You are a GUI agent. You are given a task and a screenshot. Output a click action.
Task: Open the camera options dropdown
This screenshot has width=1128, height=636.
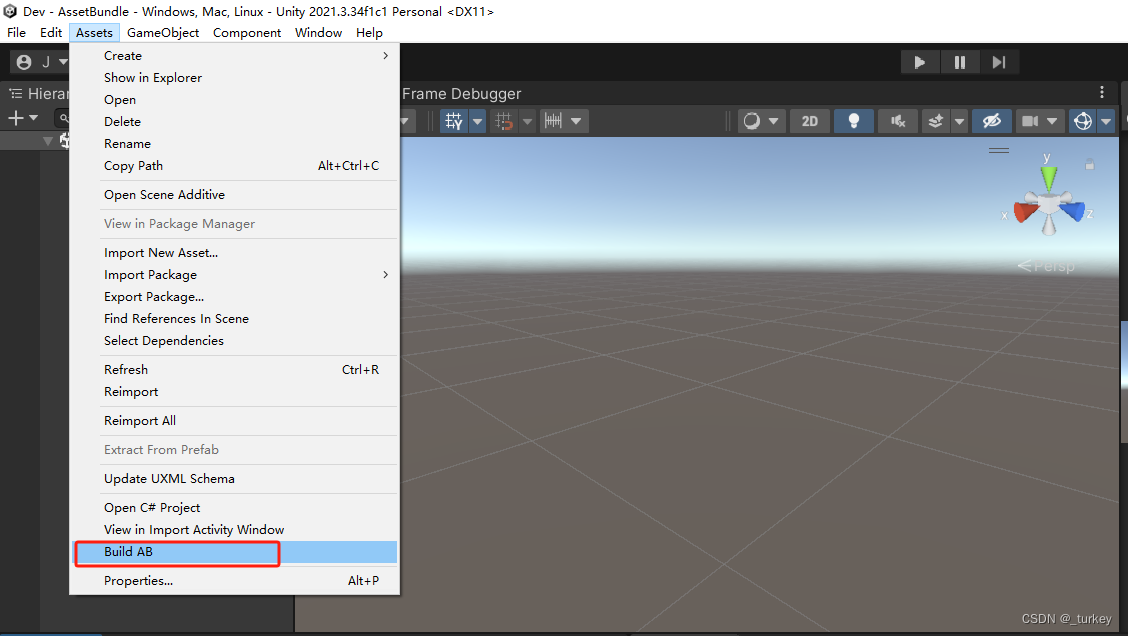click(1051, 120)
